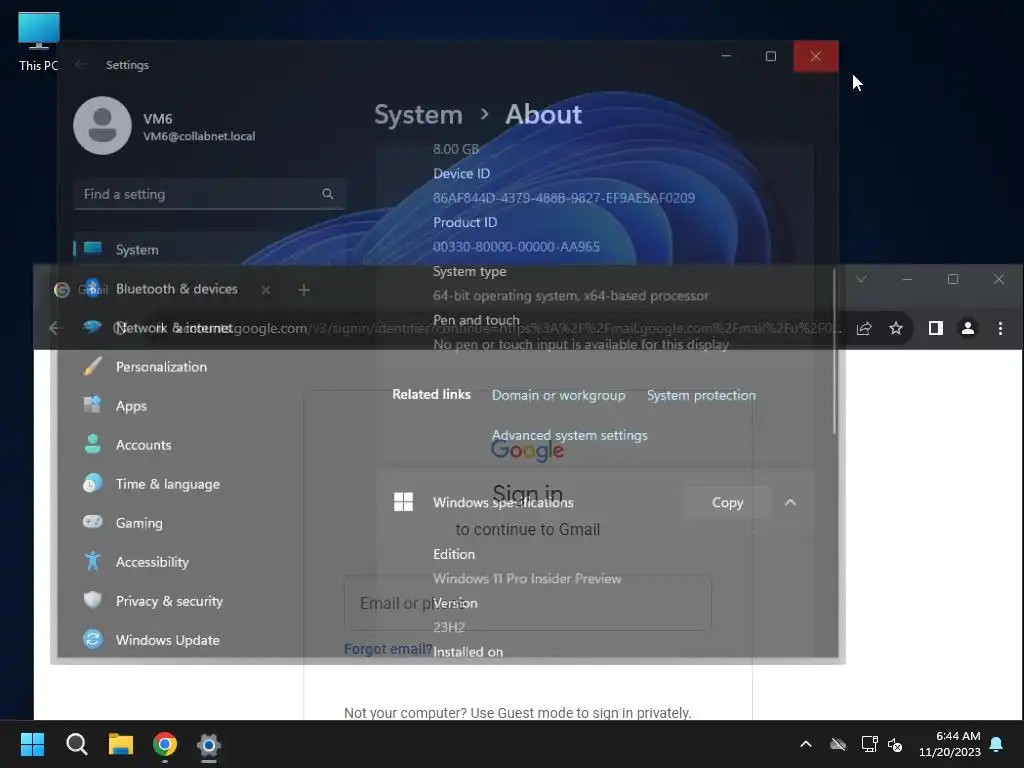Screen dimensions: 1024x768
Task: Click VM6@collabnet.local account text
Action: coord(199,136)
